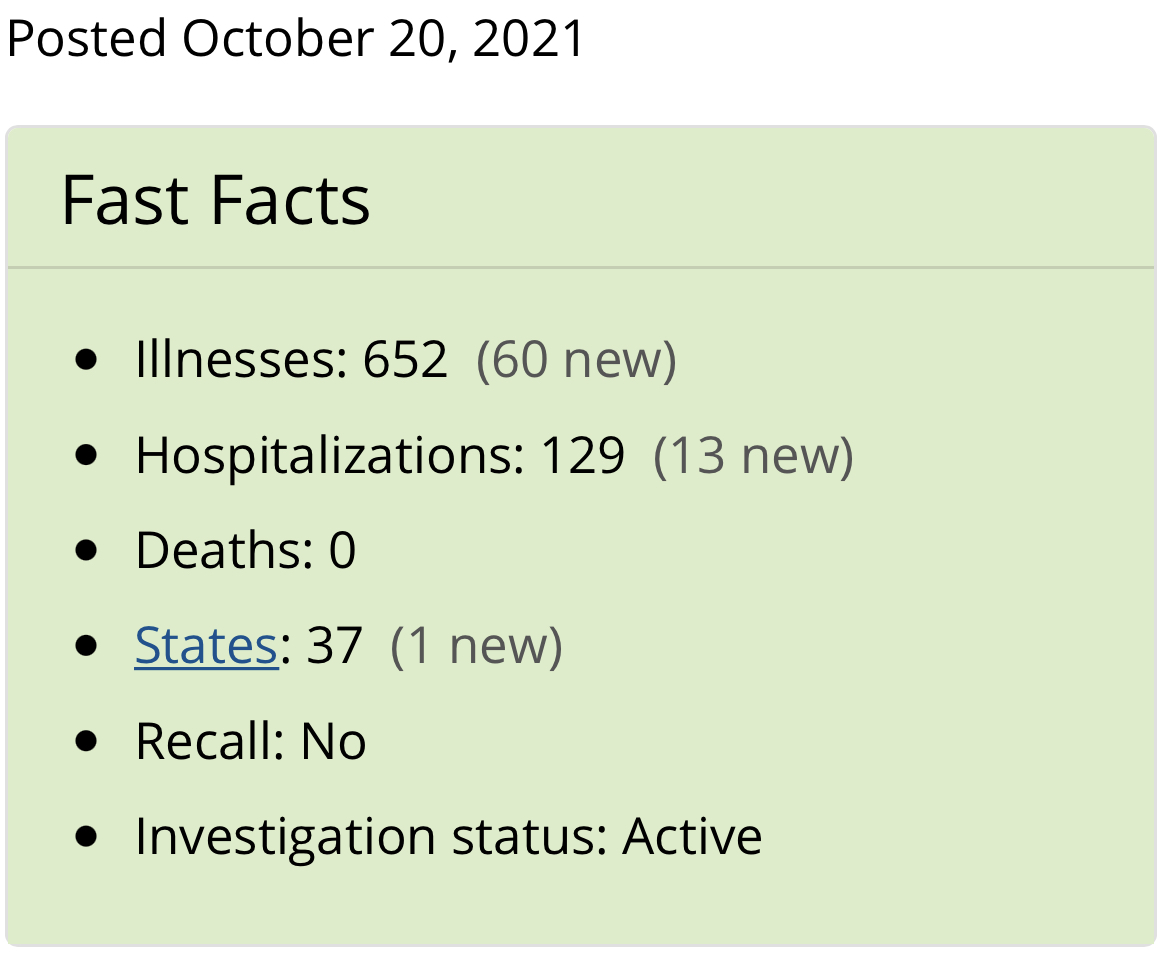1173x953 pixels.
Task: Click the bullet before Illnesses
Action: pos(87,359)
